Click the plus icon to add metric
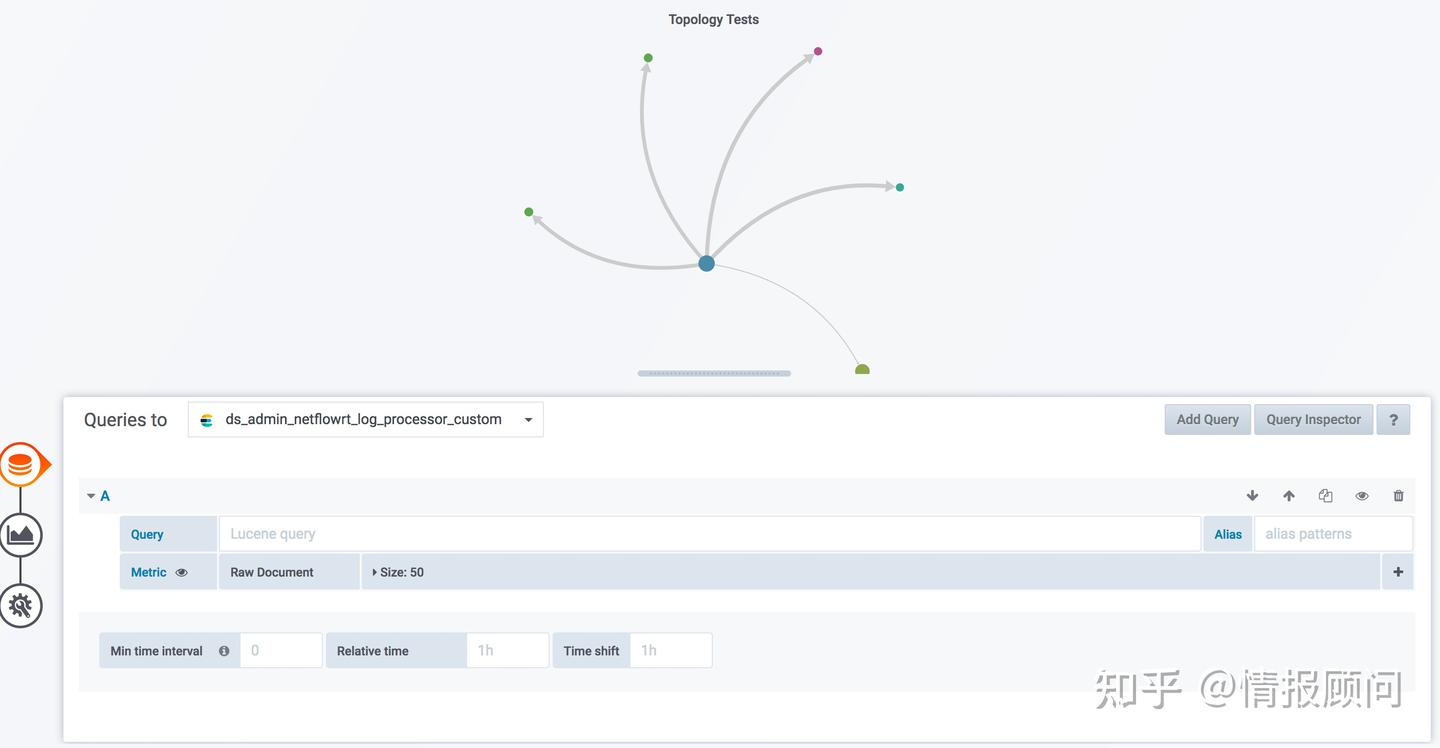Viewport: 1440px width, 748px height. 1397,572
